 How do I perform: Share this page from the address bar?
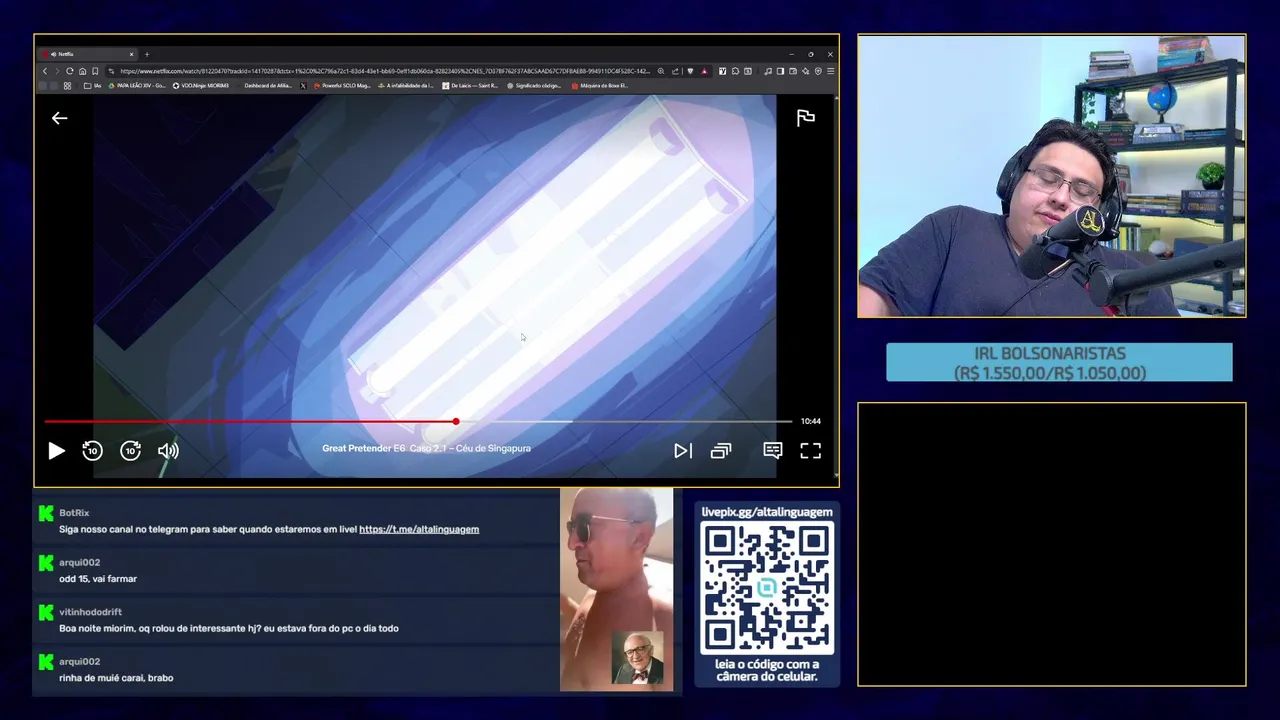coord(675,71)
